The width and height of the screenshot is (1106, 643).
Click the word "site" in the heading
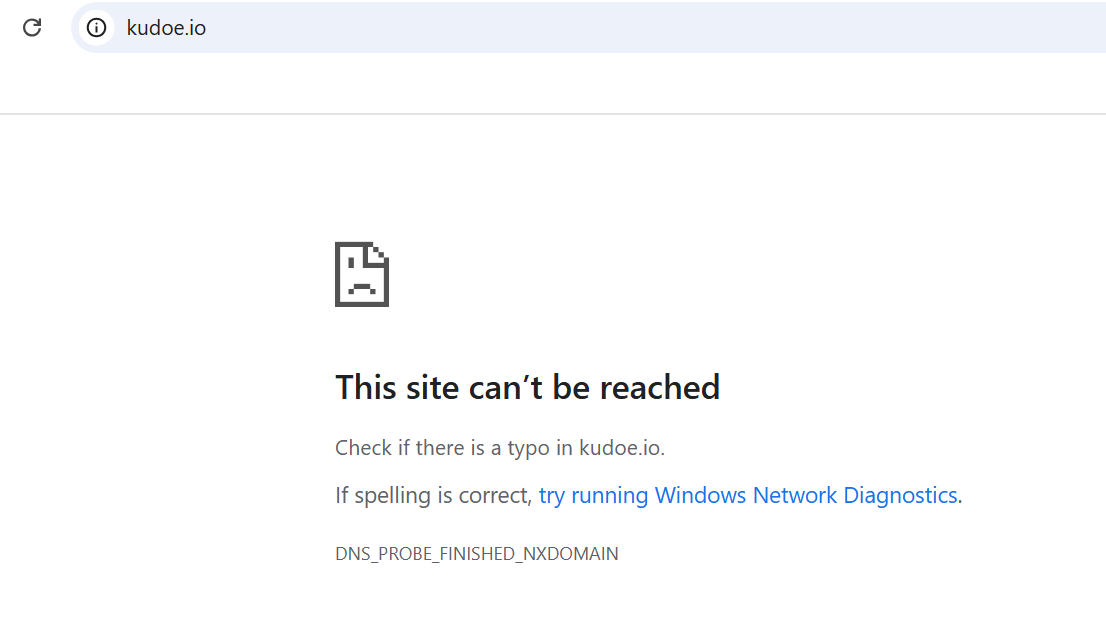434,387
